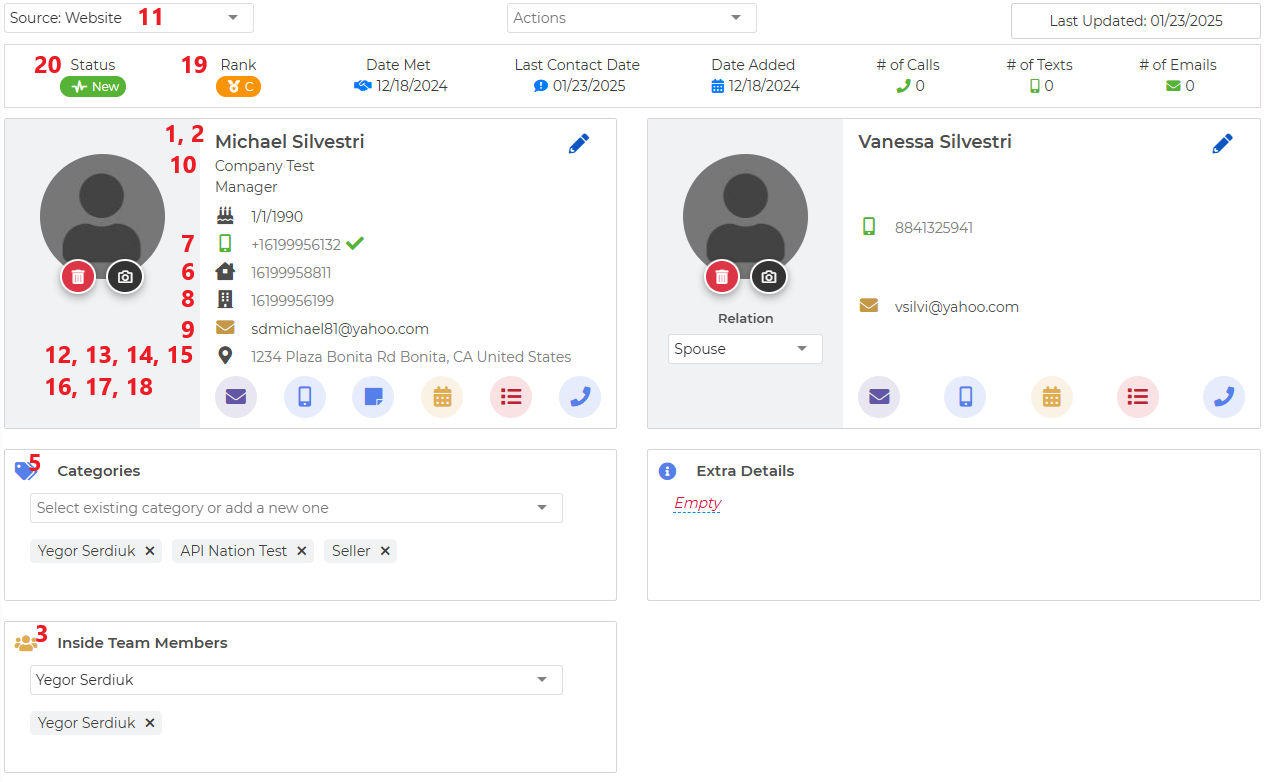Edit Michael Silvestri's contact with pencil icon

point(579,144)
